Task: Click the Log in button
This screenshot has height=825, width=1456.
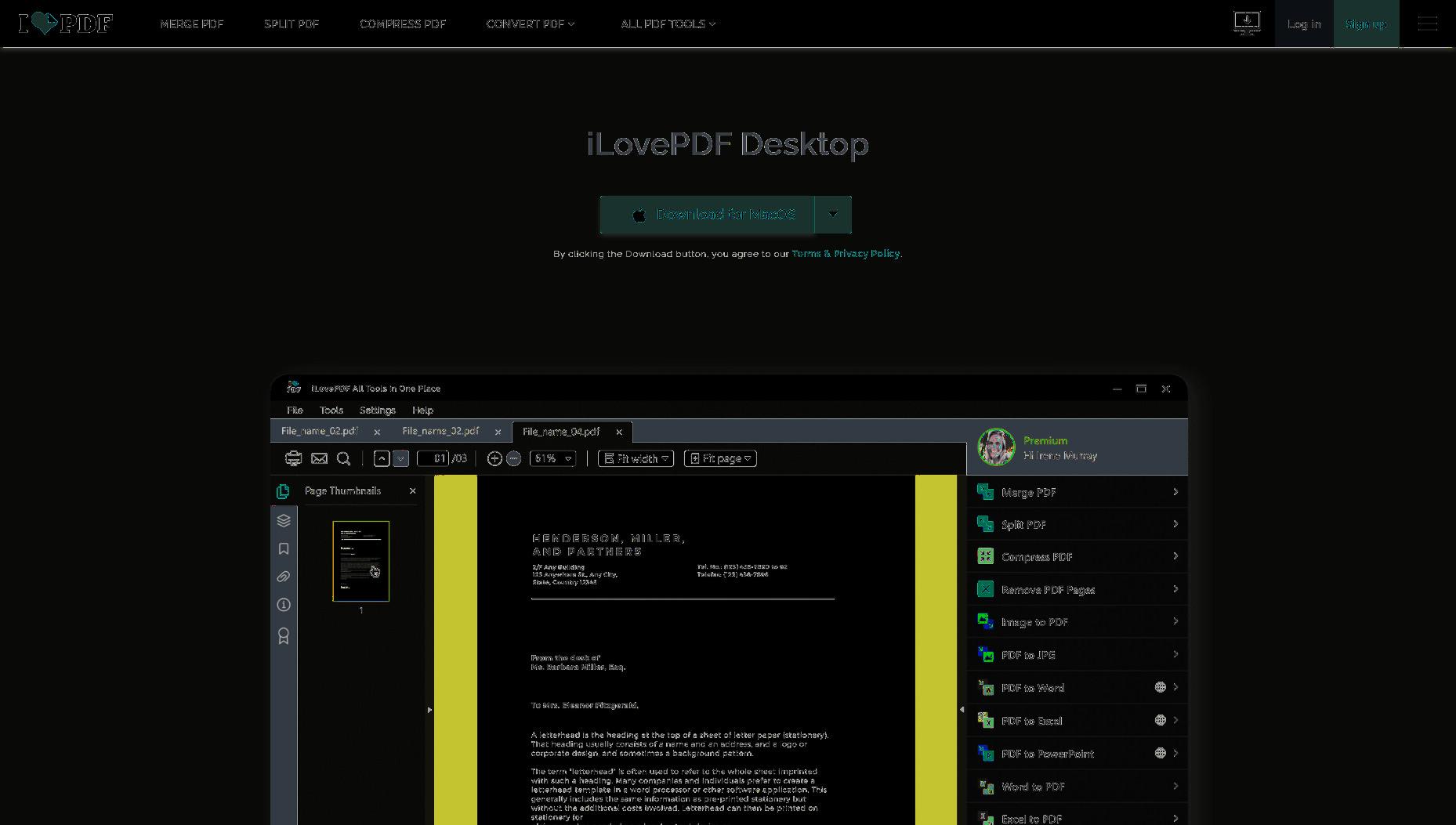Action: (x=1304, y=24)
